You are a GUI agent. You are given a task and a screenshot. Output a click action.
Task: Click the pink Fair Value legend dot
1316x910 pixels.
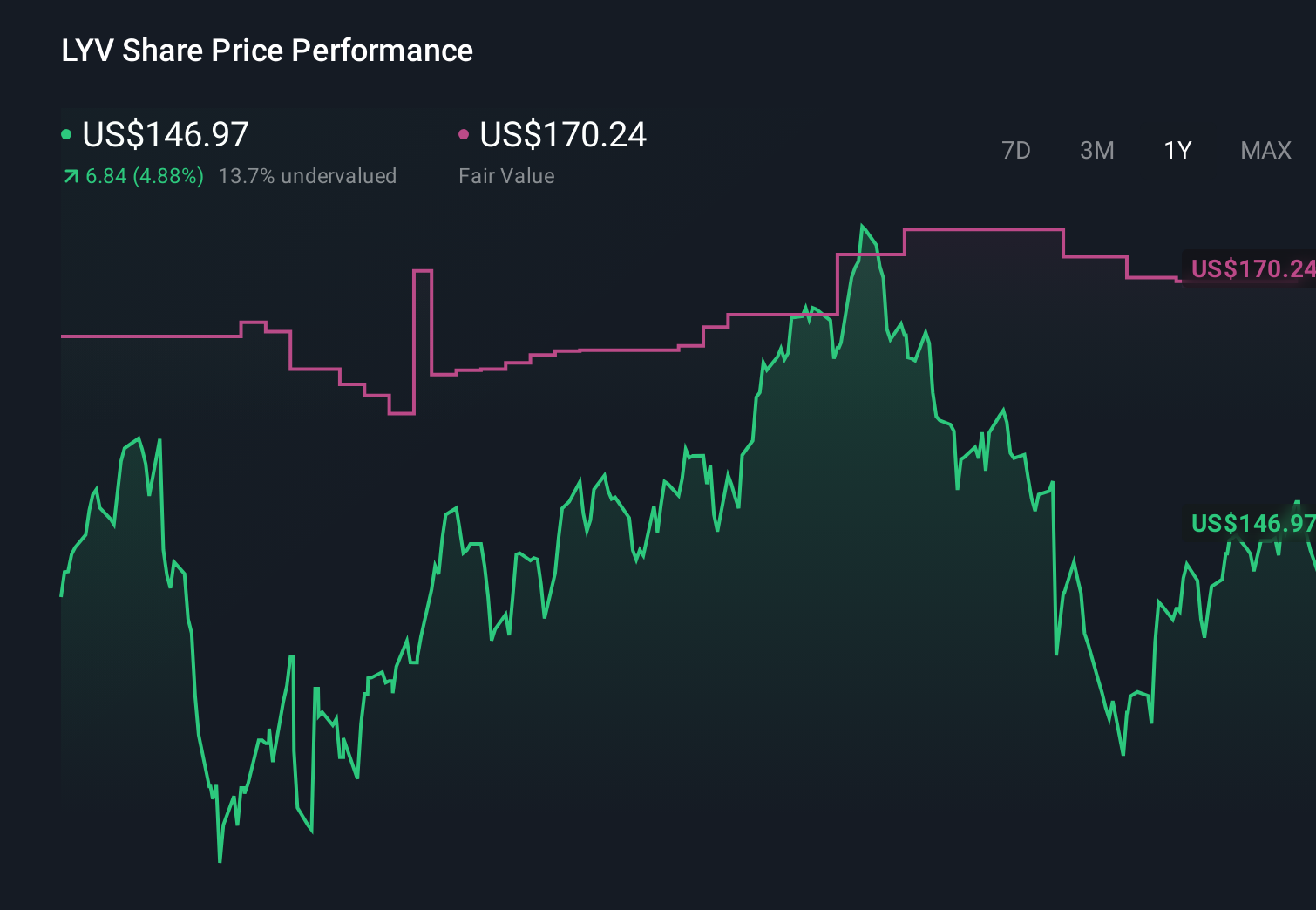(464, 134)
